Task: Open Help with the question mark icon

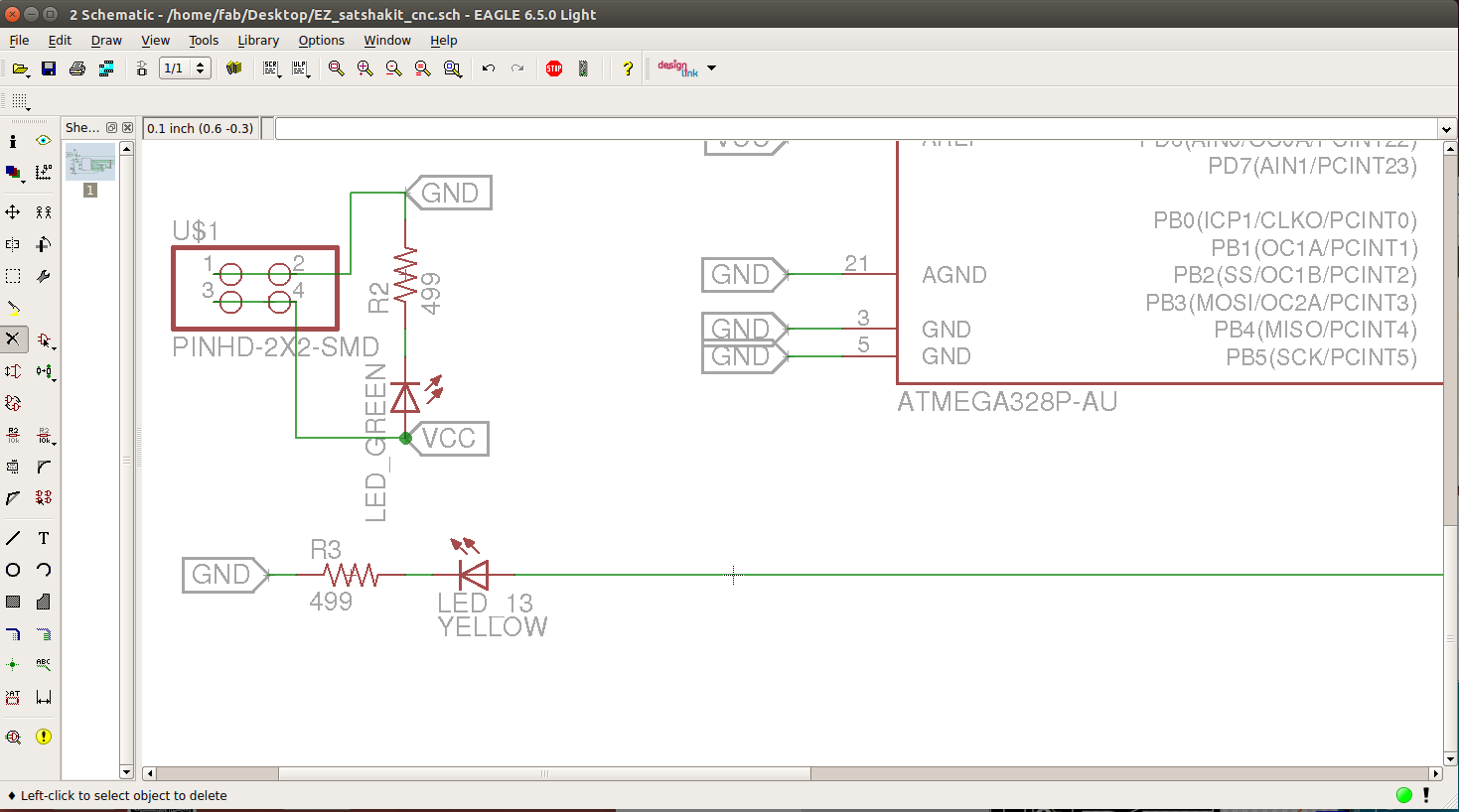Action: [x=628, y=68]
